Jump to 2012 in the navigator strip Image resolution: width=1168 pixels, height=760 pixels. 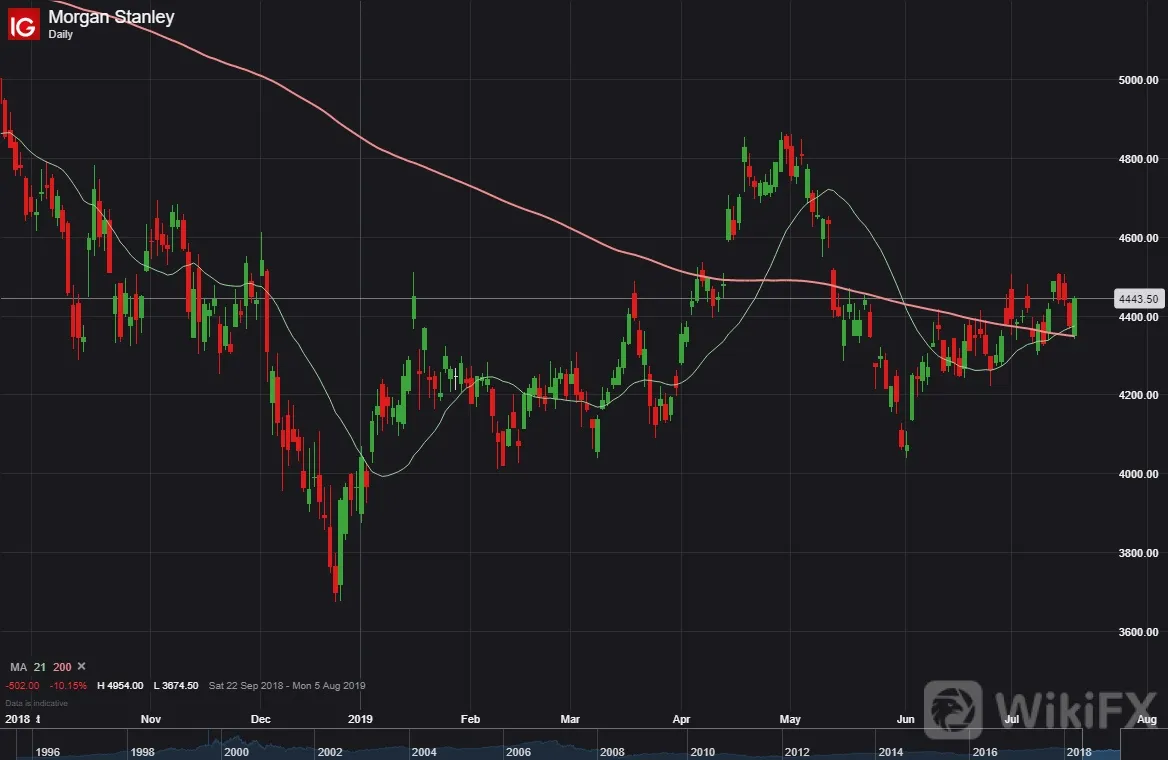[797, 752]
